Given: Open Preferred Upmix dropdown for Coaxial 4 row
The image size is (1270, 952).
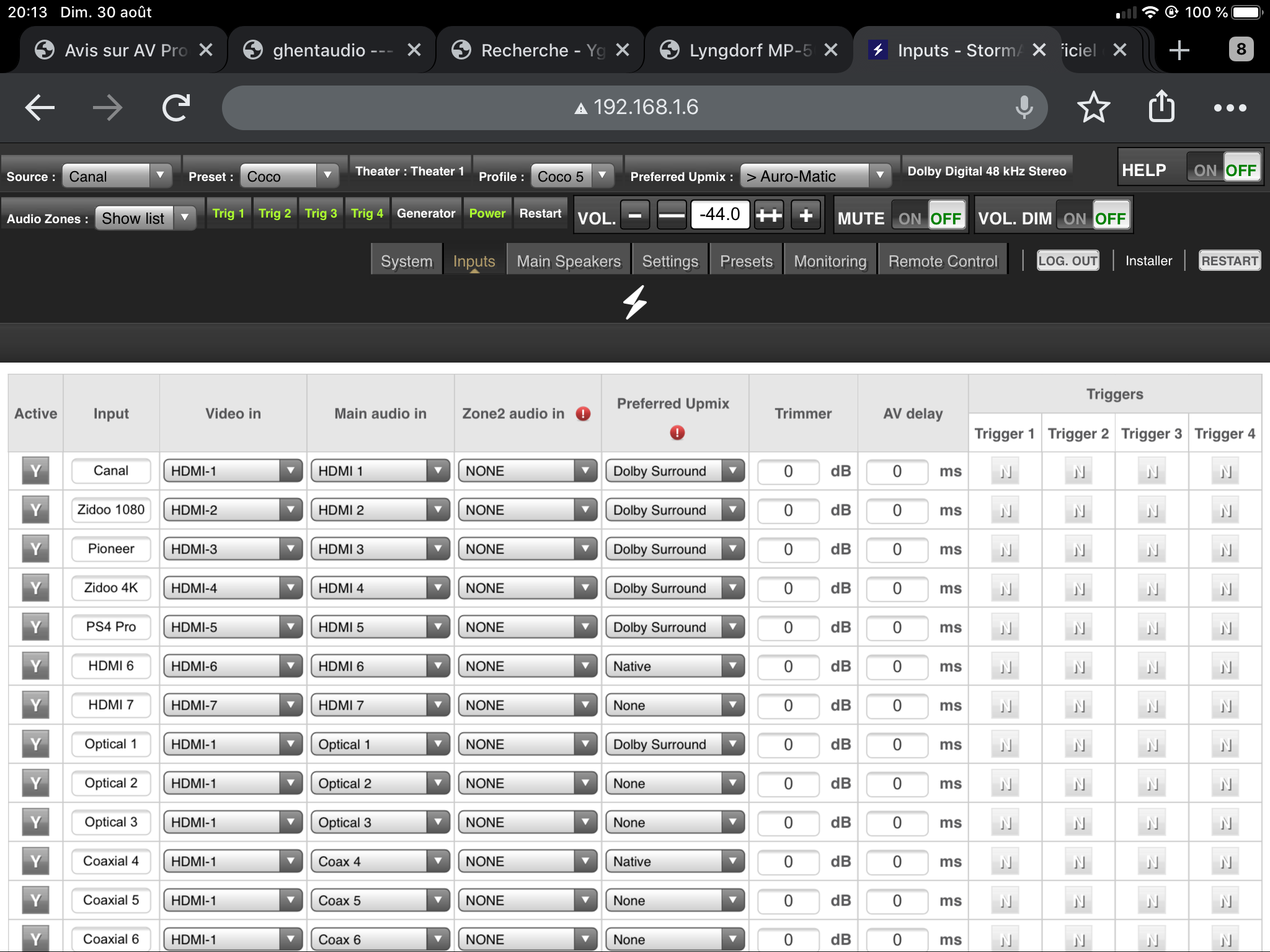Looking at the screenshot, I should tap(675, 862).
